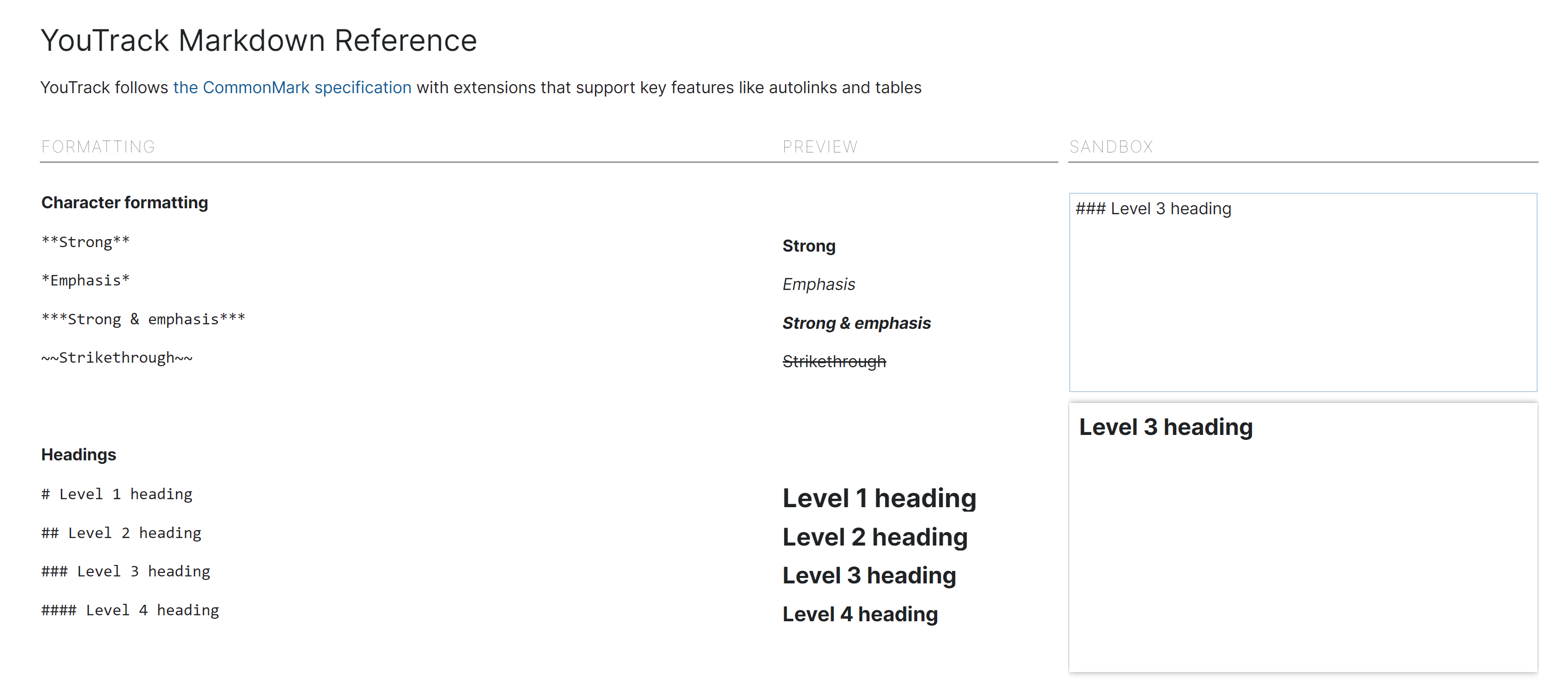Image resolution: width=1568 pixels, height=693 pixels.
Task: Click the struck-through Strikethrough preview text
Action: [x=833, y=361]
